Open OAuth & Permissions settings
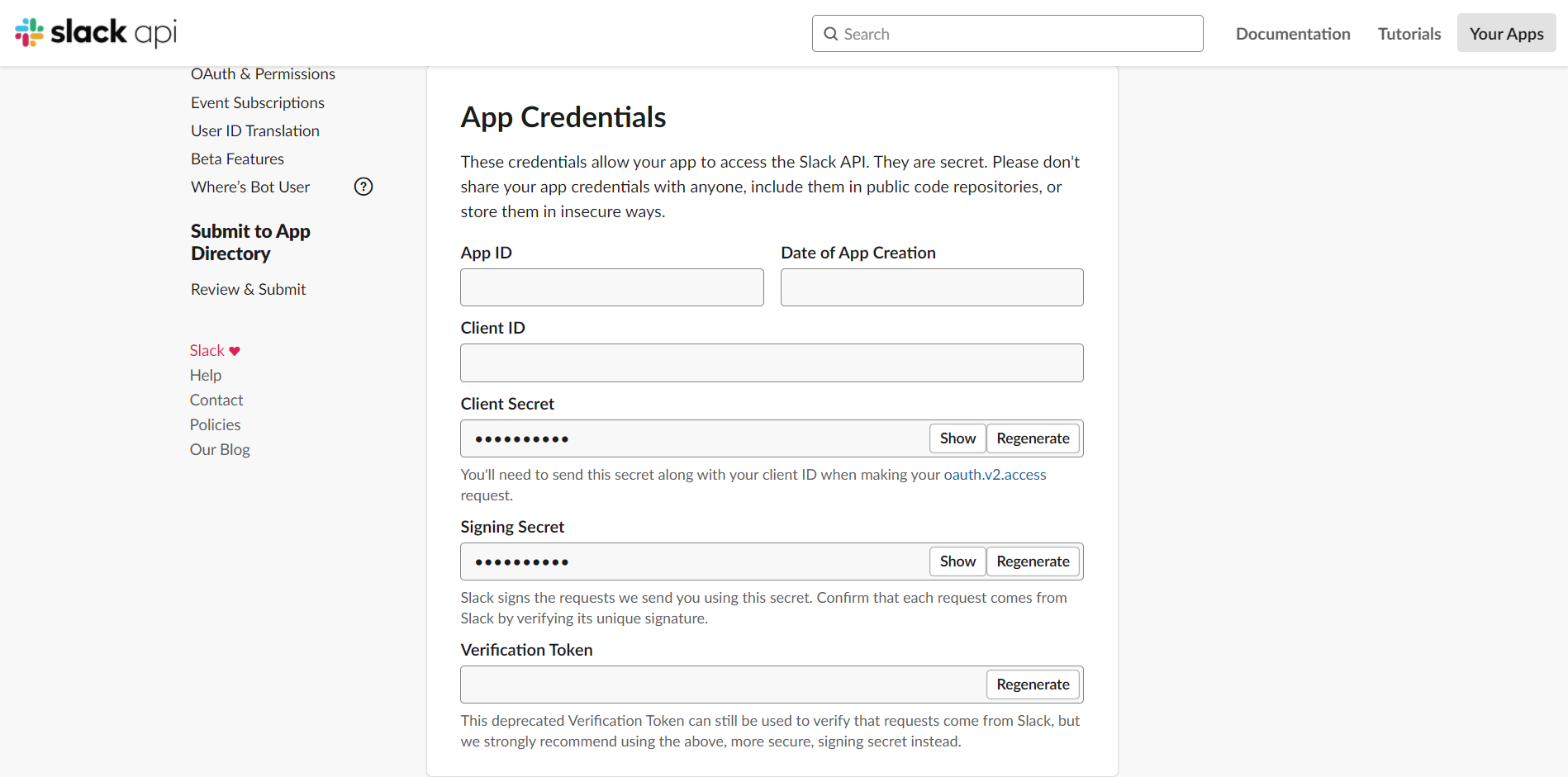The image size is (1568, 777). [263, 74]
